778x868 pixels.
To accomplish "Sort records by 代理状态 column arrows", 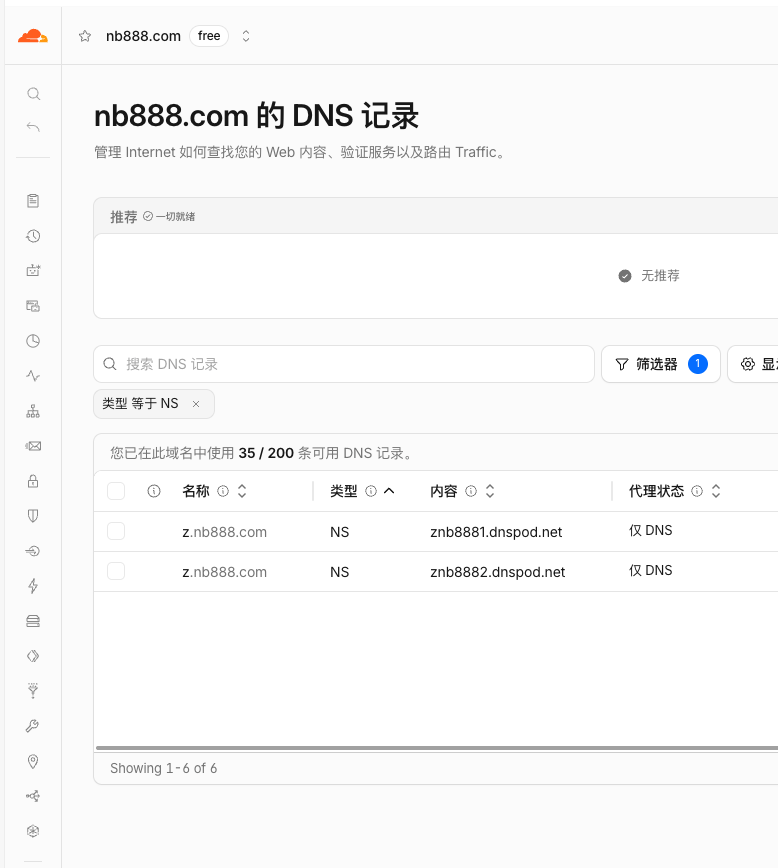I will pyautogui.click(x=716, y=491).
